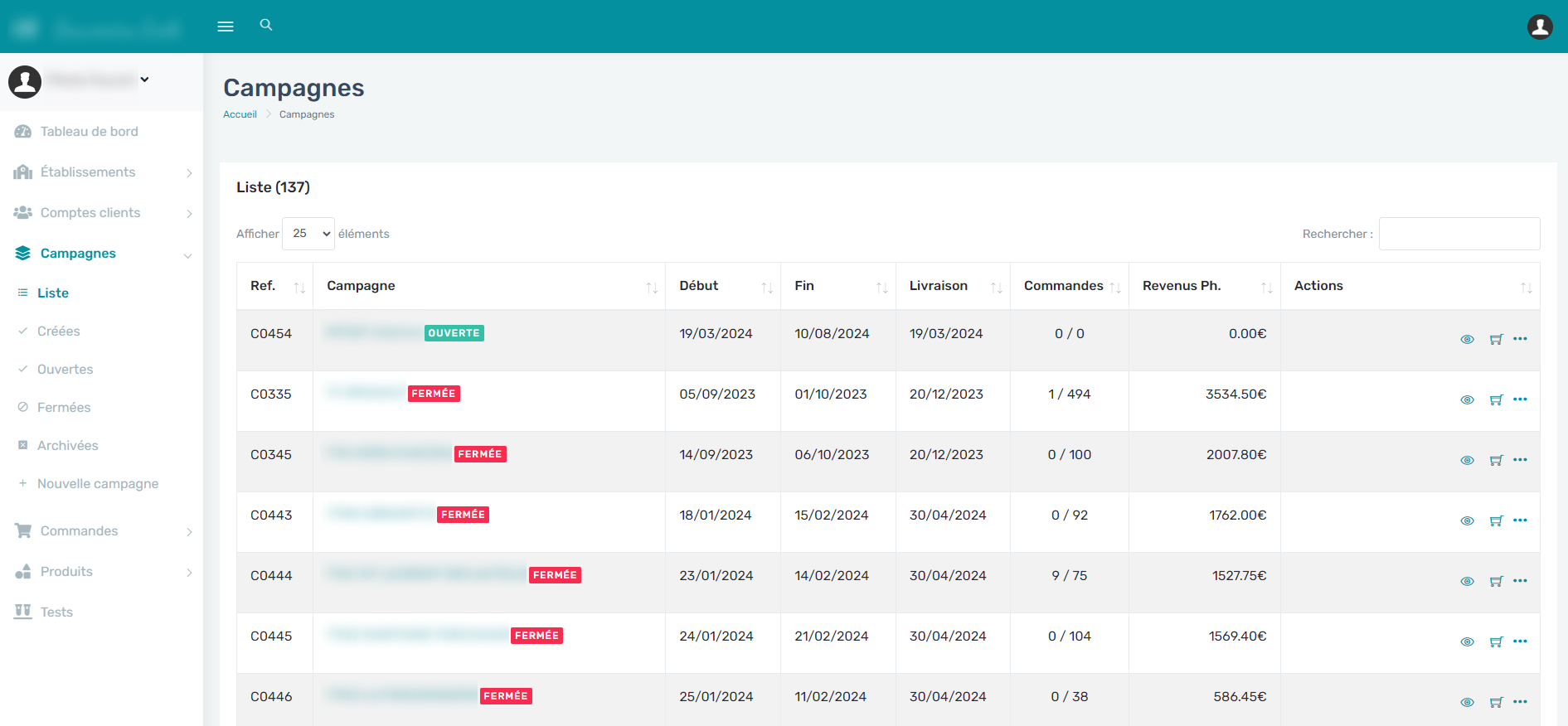The width and height of the screenshot is (1568, 726).
Task: View campaign C0445 using eye icon
Action: (1467, 642)
